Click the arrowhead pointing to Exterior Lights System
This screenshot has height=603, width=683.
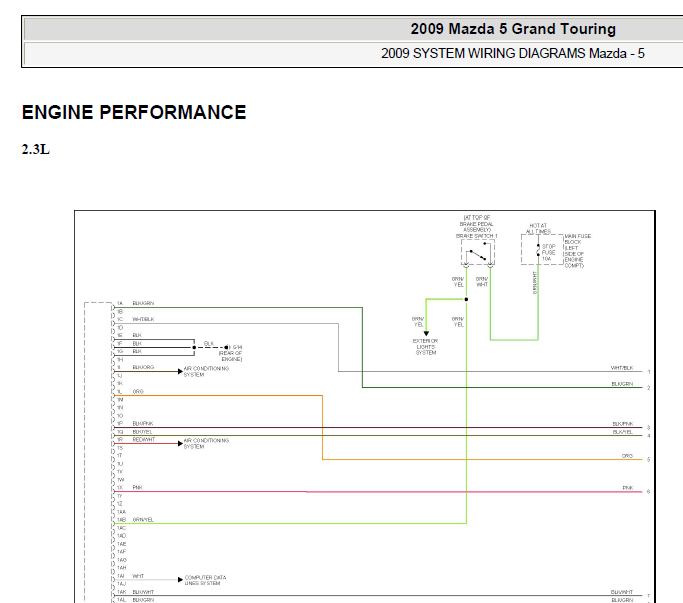point(426,333)
